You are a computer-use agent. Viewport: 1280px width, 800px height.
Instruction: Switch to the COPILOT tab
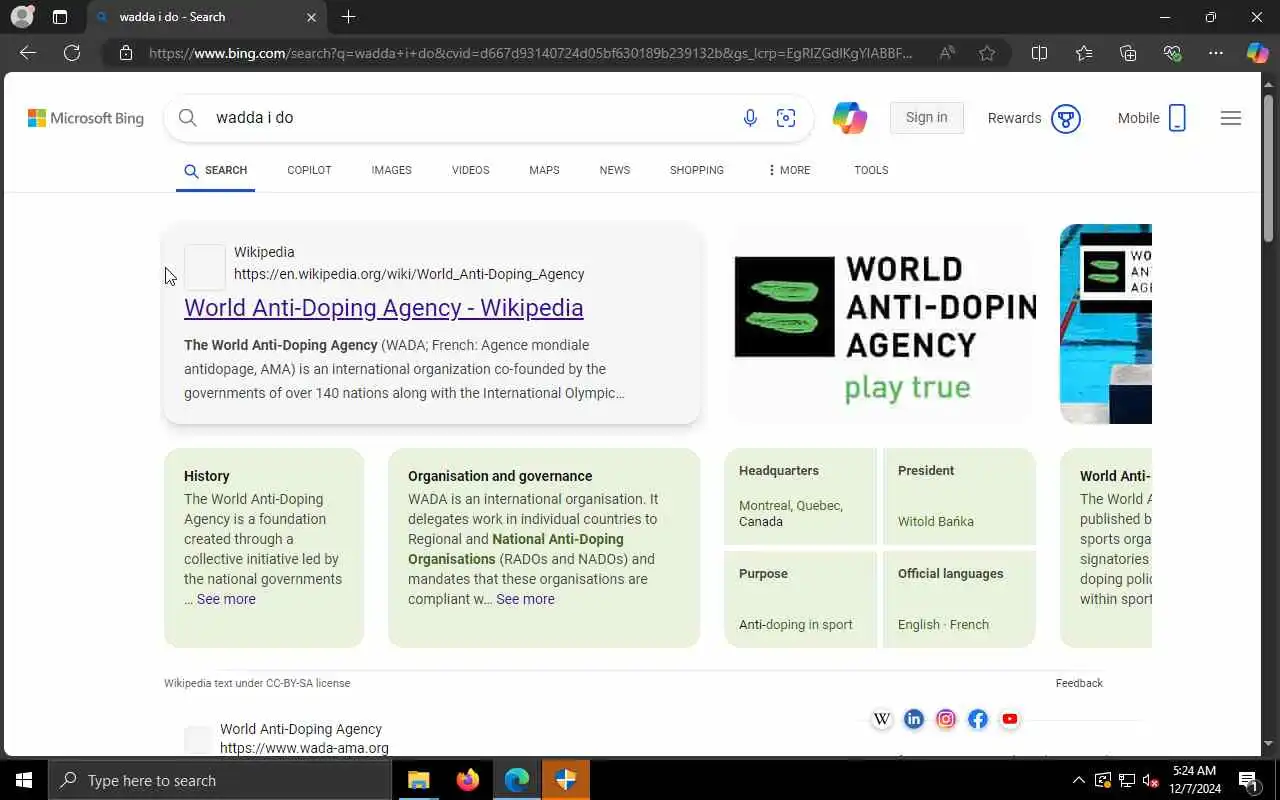click(x=309, y=170)
